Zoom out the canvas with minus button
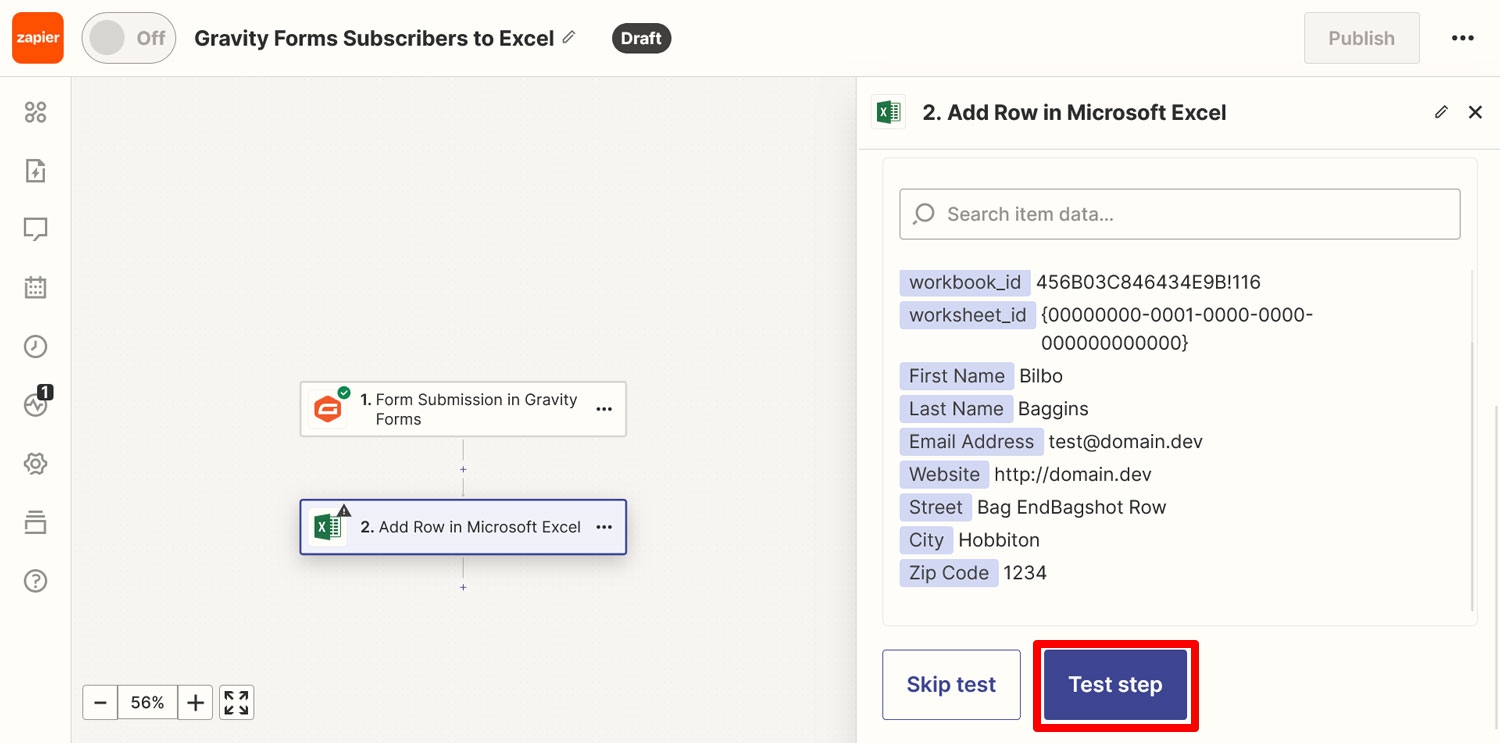 click(x=100, y=703)
